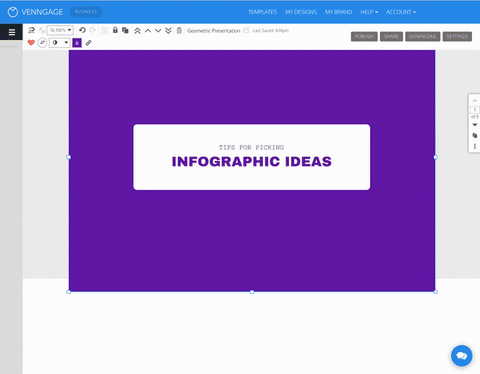
Task: Send element to back with double-down arrows
Action: (168, 31)
